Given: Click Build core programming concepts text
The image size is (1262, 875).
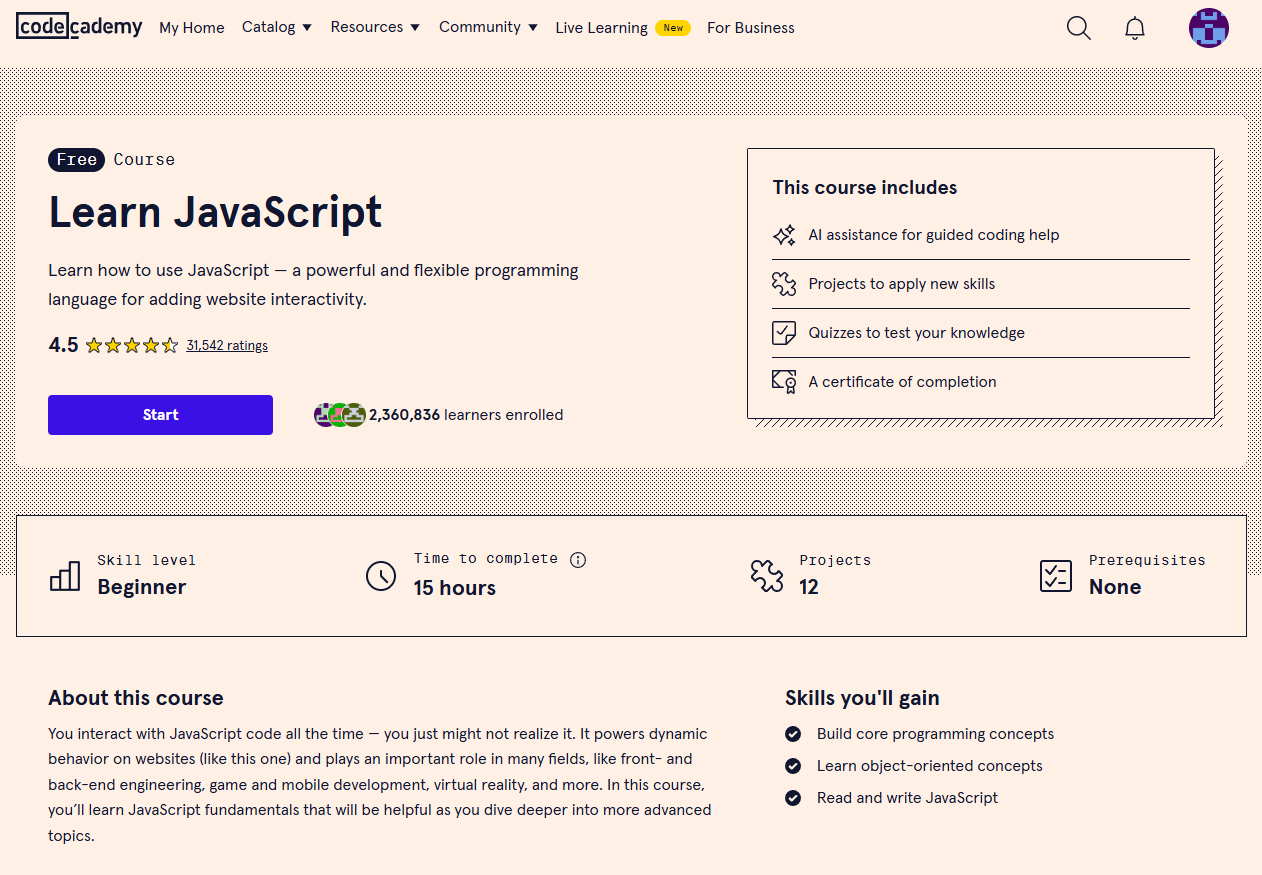Looking at the screenshot, I should pyautogui.click(x=936, y=734).
